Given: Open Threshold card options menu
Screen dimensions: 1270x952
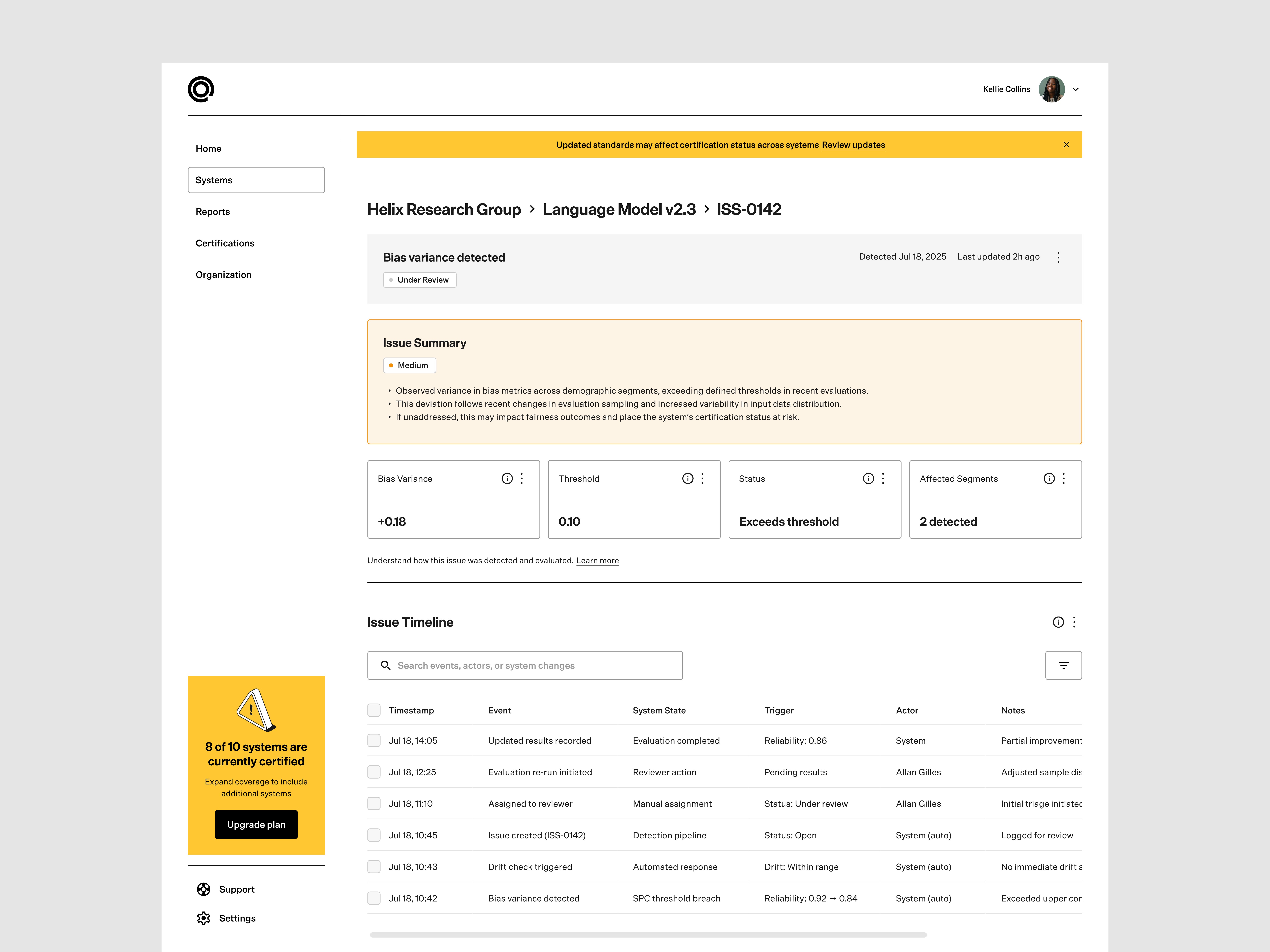Looking at the screenshot, I should pos(702,479).
